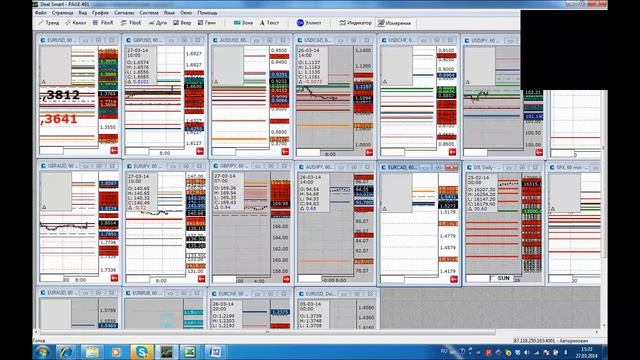Open the Окно menu

point(186,13)
